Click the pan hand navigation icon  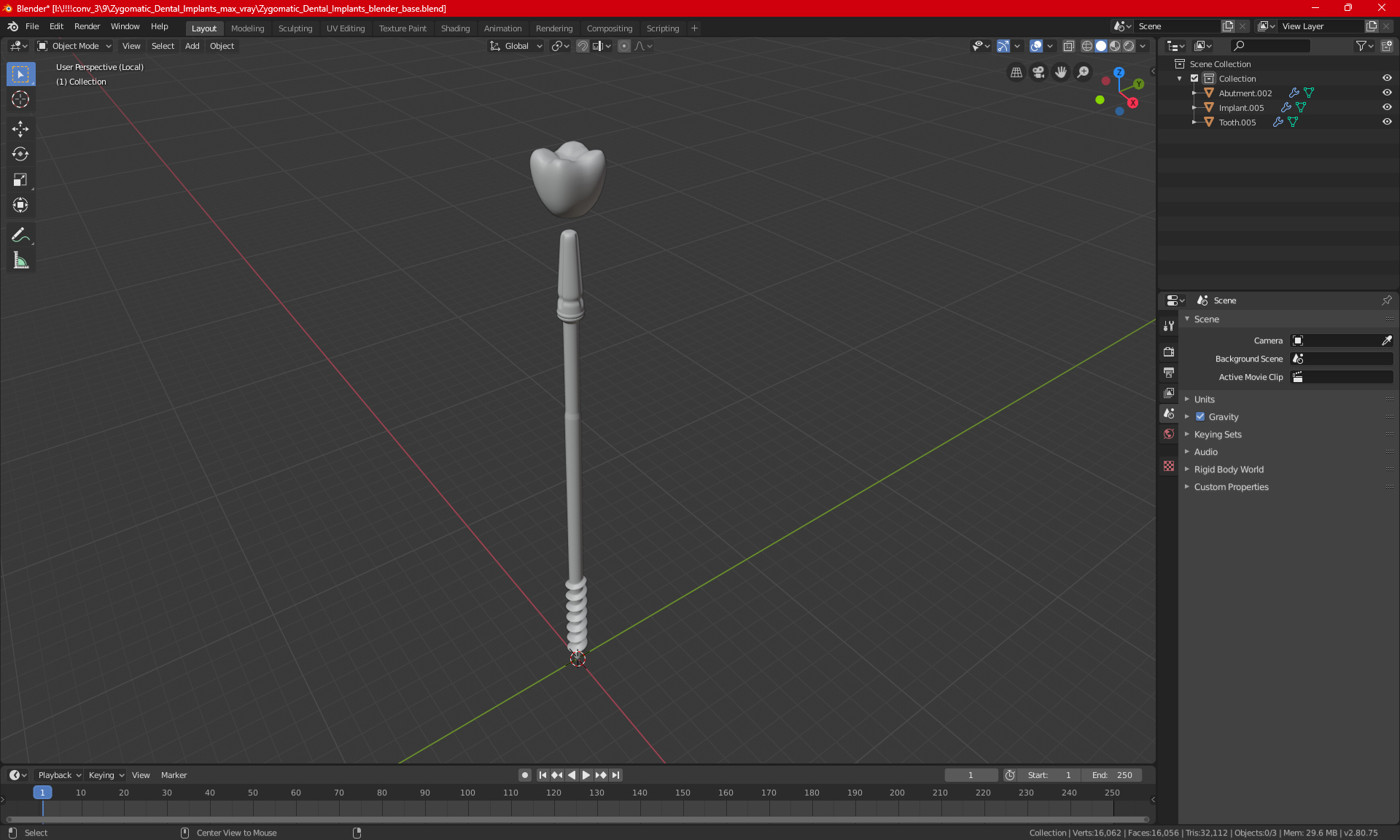[1061, 72]
